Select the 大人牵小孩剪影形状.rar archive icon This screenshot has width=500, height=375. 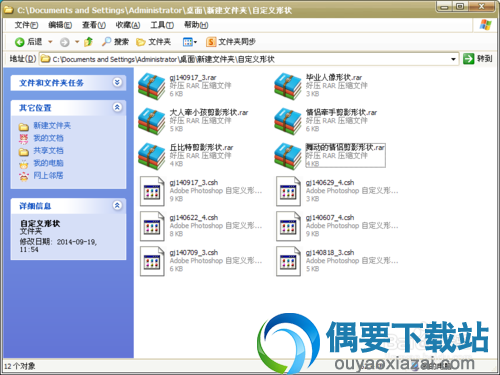click(x=152, y=121)
